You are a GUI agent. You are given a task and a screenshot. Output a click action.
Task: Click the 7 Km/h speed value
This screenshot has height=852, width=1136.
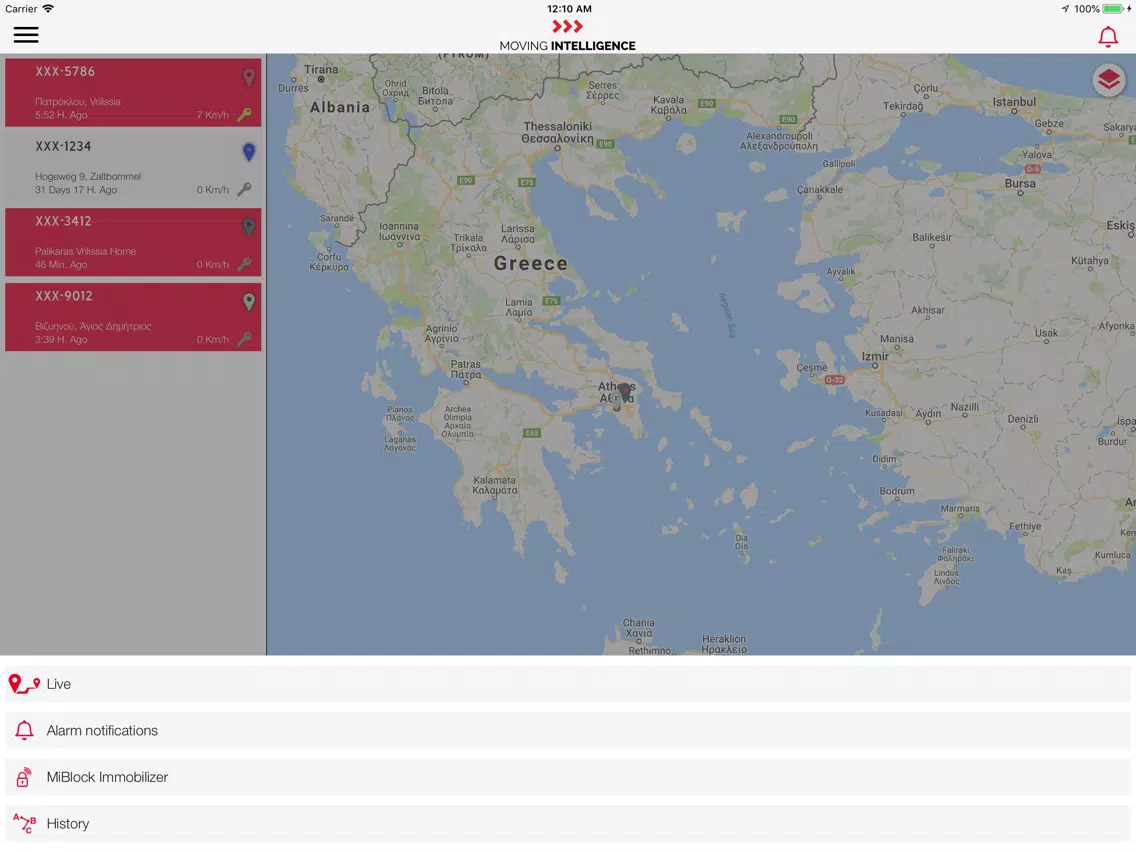(213, 115)
